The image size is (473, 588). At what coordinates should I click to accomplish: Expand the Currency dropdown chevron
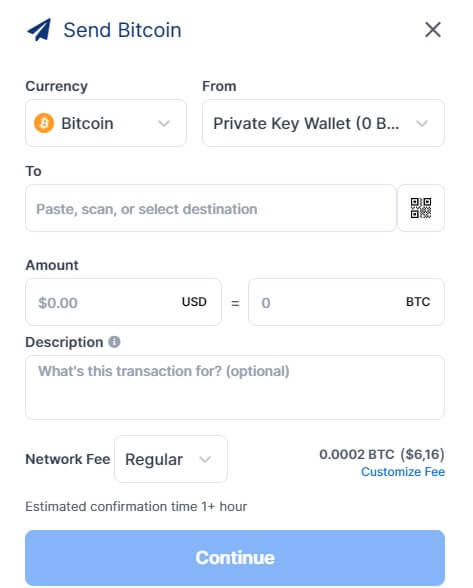pos(164,123)
